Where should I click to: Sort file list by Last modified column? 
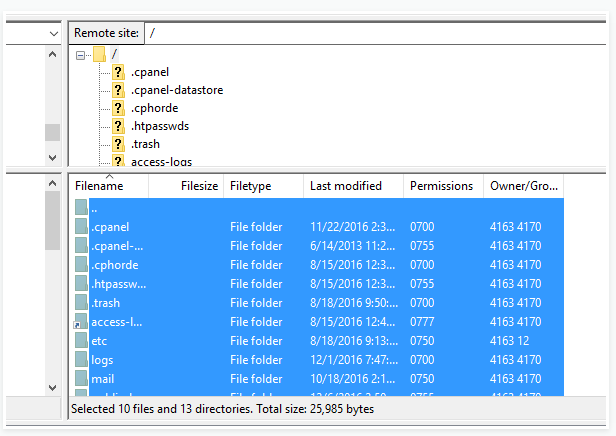coord(354,186)
